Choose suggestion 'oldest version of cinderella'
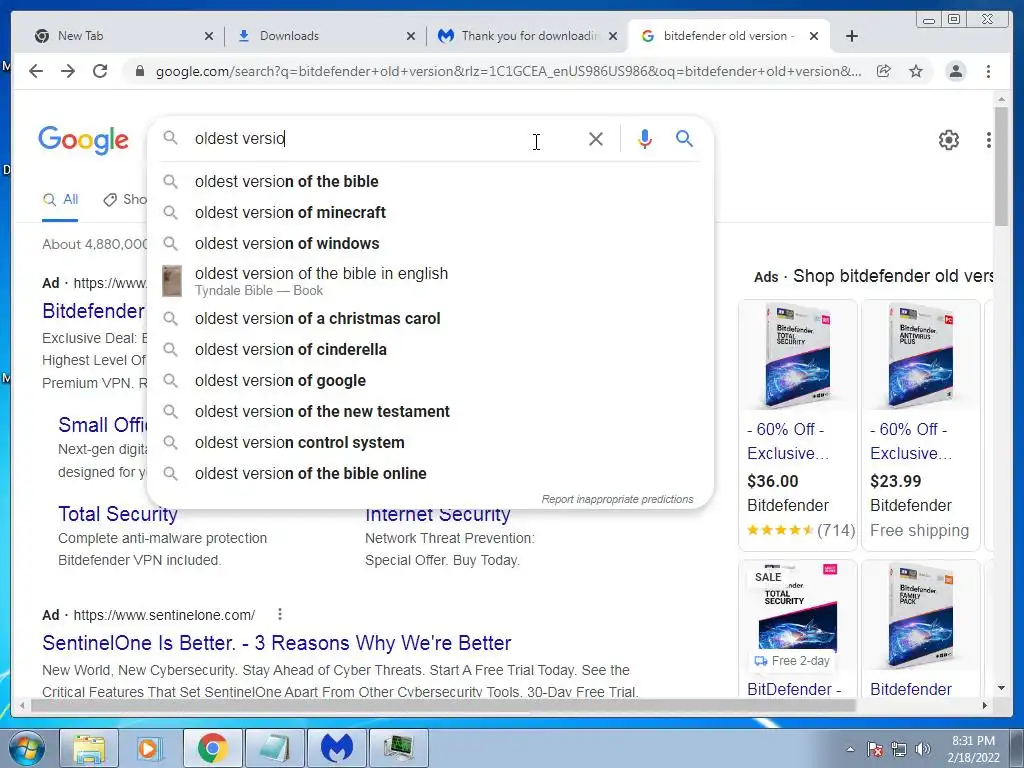 click(x=431, y=349)
